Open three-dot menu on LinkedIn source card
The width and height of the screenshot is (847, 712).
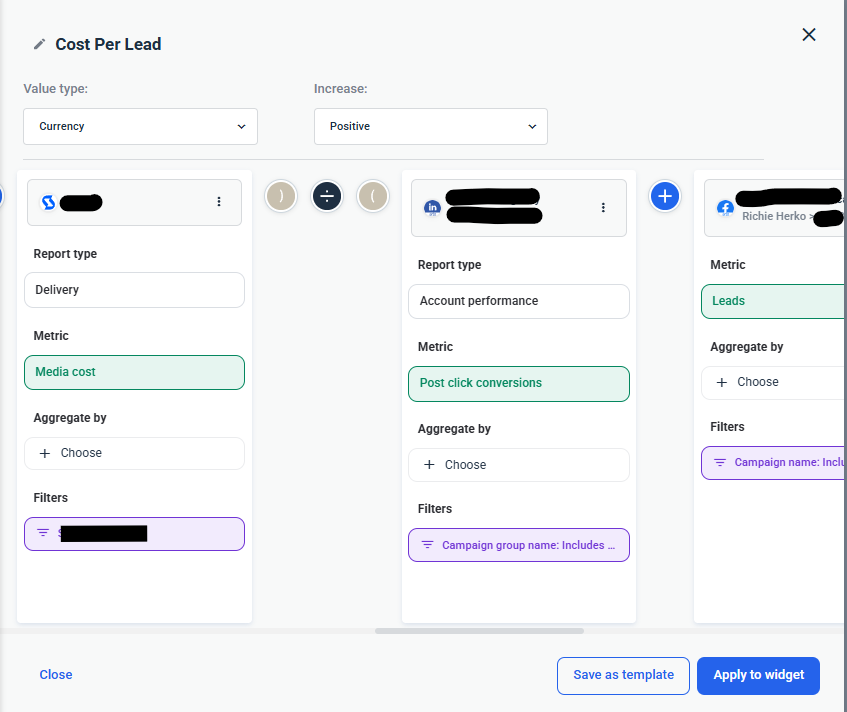click(603, 207)
